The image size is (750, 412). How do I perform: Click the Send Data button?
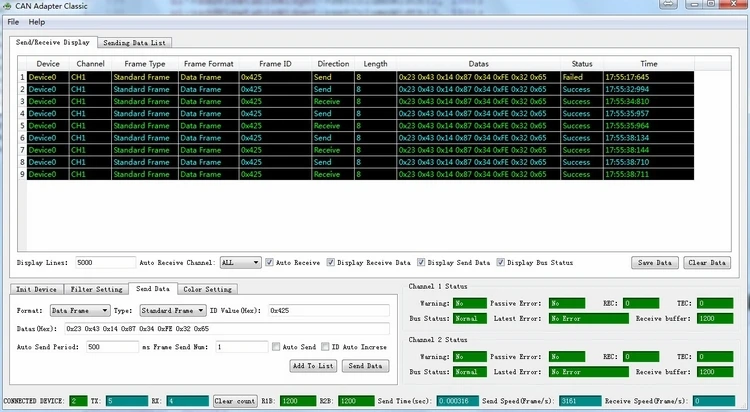coord(365,366)
